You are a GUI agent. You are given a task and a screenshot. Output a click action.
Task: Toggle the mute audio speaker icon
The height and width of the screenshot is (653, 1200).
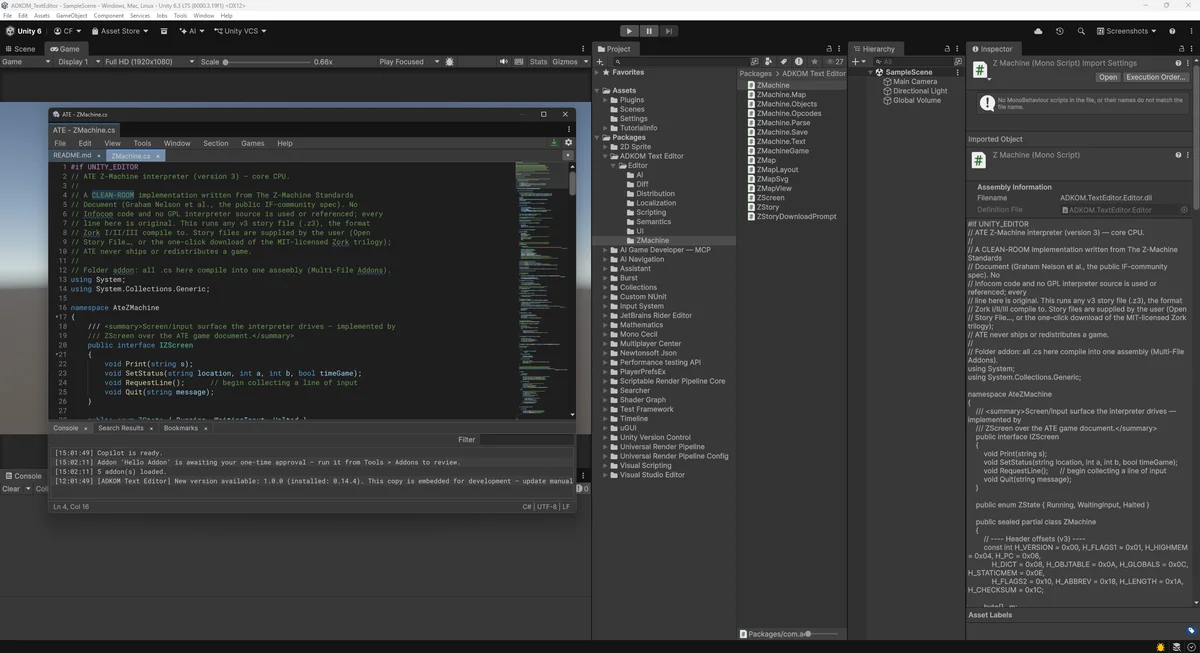tap(503, 62)
